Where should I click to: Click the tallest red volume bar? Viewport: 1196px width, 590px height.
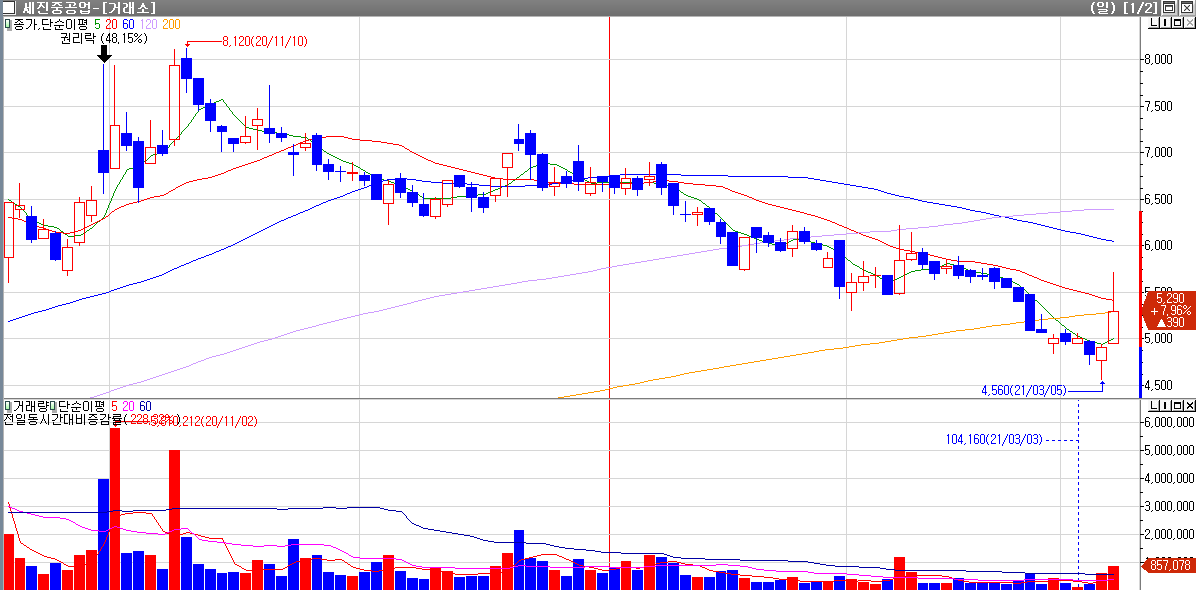point(115,508)
